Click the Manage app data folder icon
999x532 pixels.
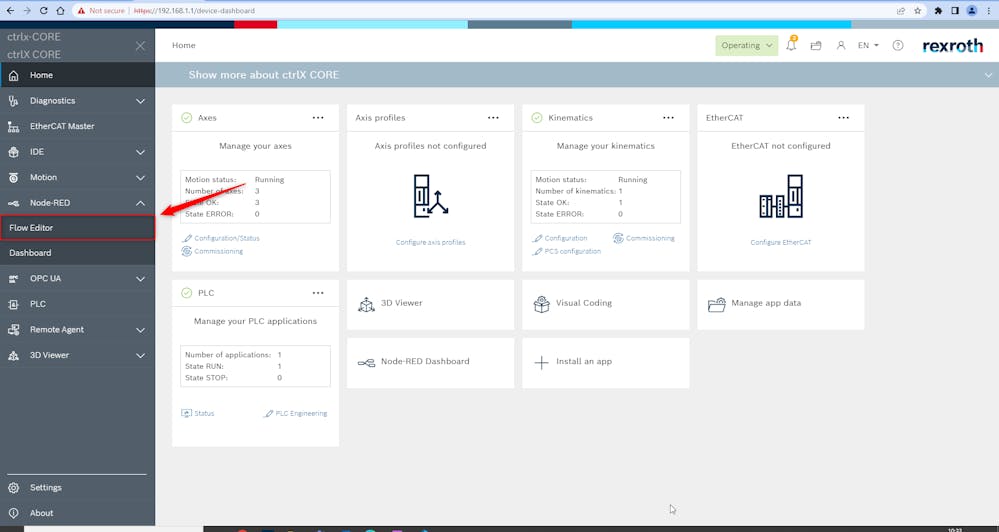click(x=717, y=305)
